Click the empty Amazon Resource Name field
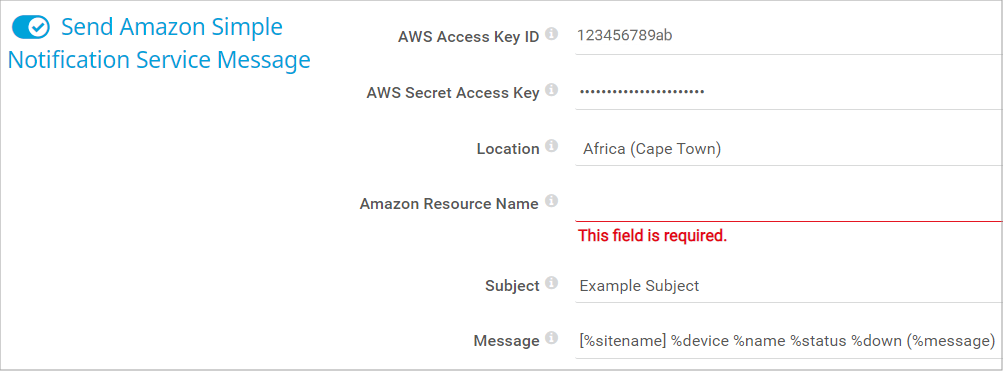Image resolution: width=1003 pixels, height=371 pixels. (x=789, y=205)
